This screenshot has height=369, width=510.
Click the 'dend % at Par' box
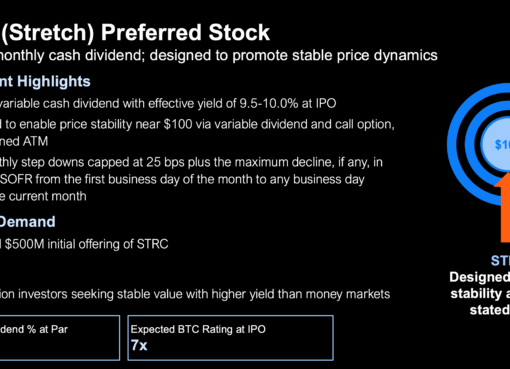pyautogui.click(x=60, y=338)
